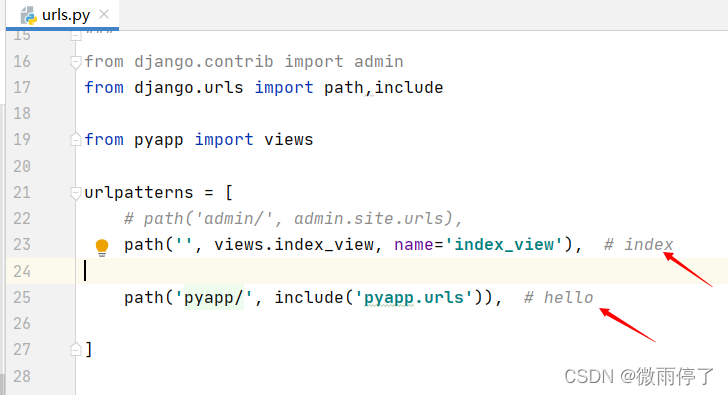Click 'include' in the line 17 import

point(409,88)
